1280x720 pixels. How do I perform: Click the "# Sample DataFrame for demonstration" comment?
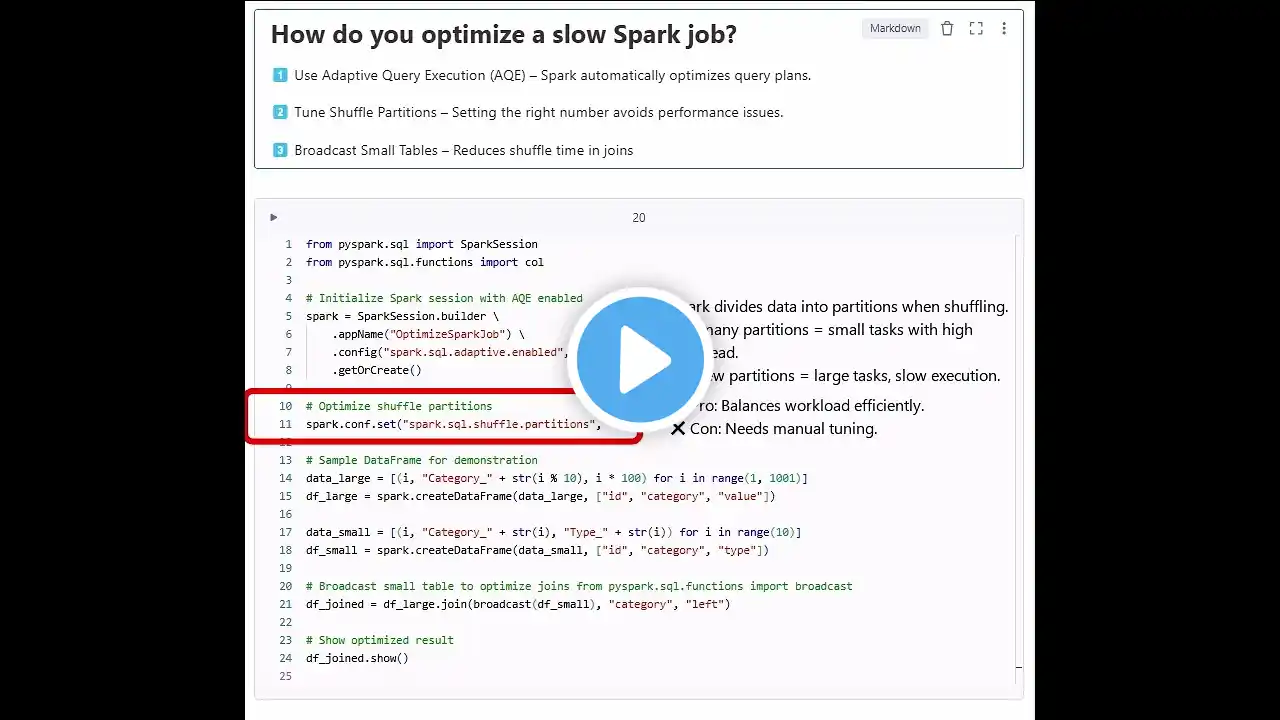422,460
